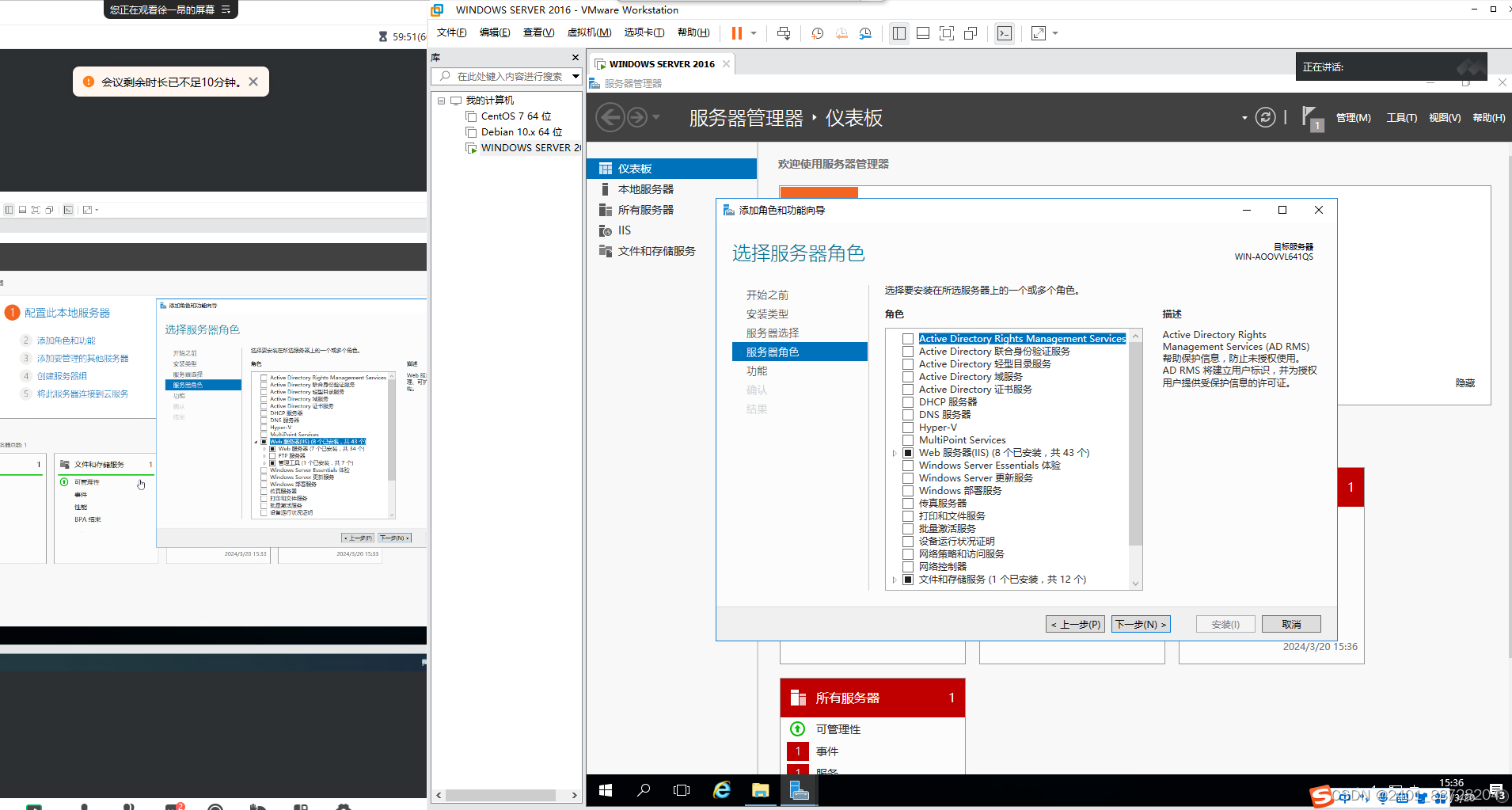This screenshot has height=810, width=1512.
Task: Open the stretch guest dropdown arrow
Action: click(x=1055, y=33)
